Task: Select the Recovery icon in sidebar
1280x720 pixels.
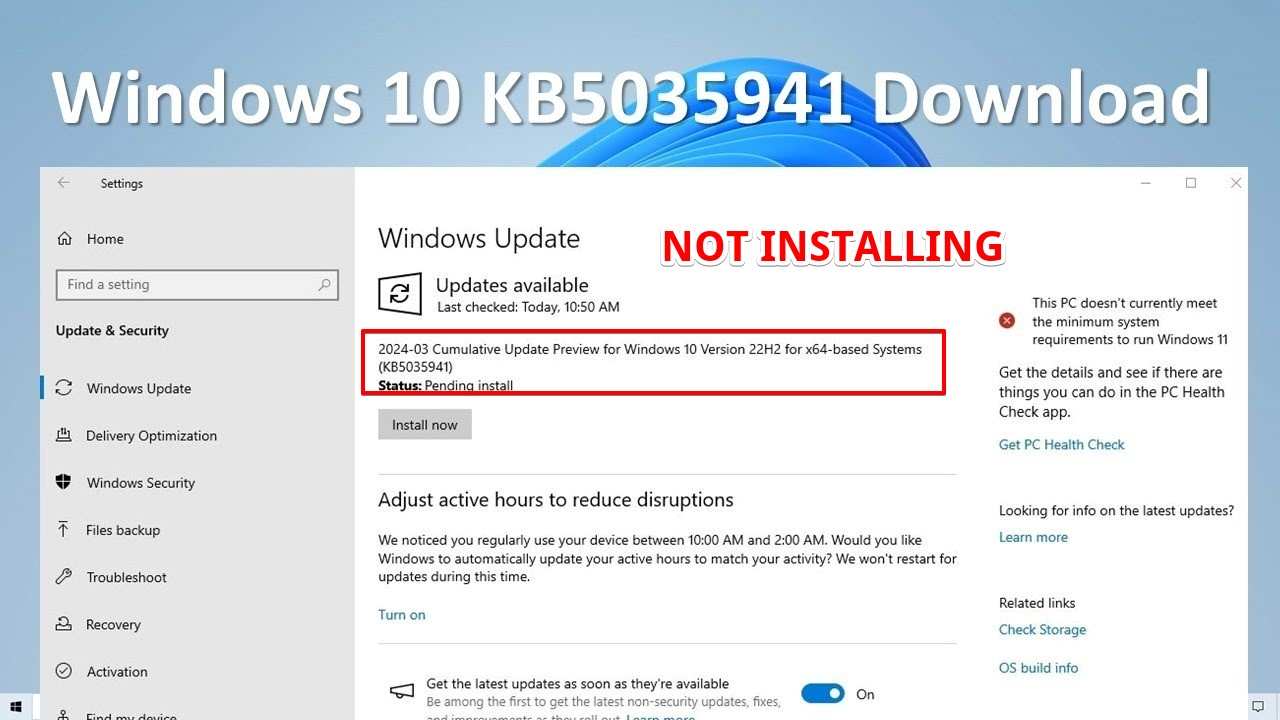Action: click(x=64, y=624)
